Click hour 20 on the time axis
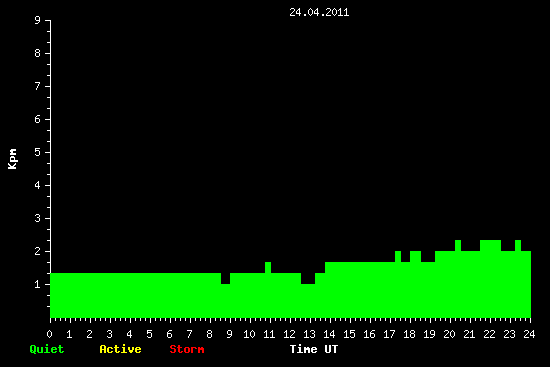550x367 pixels. [449, 334]
